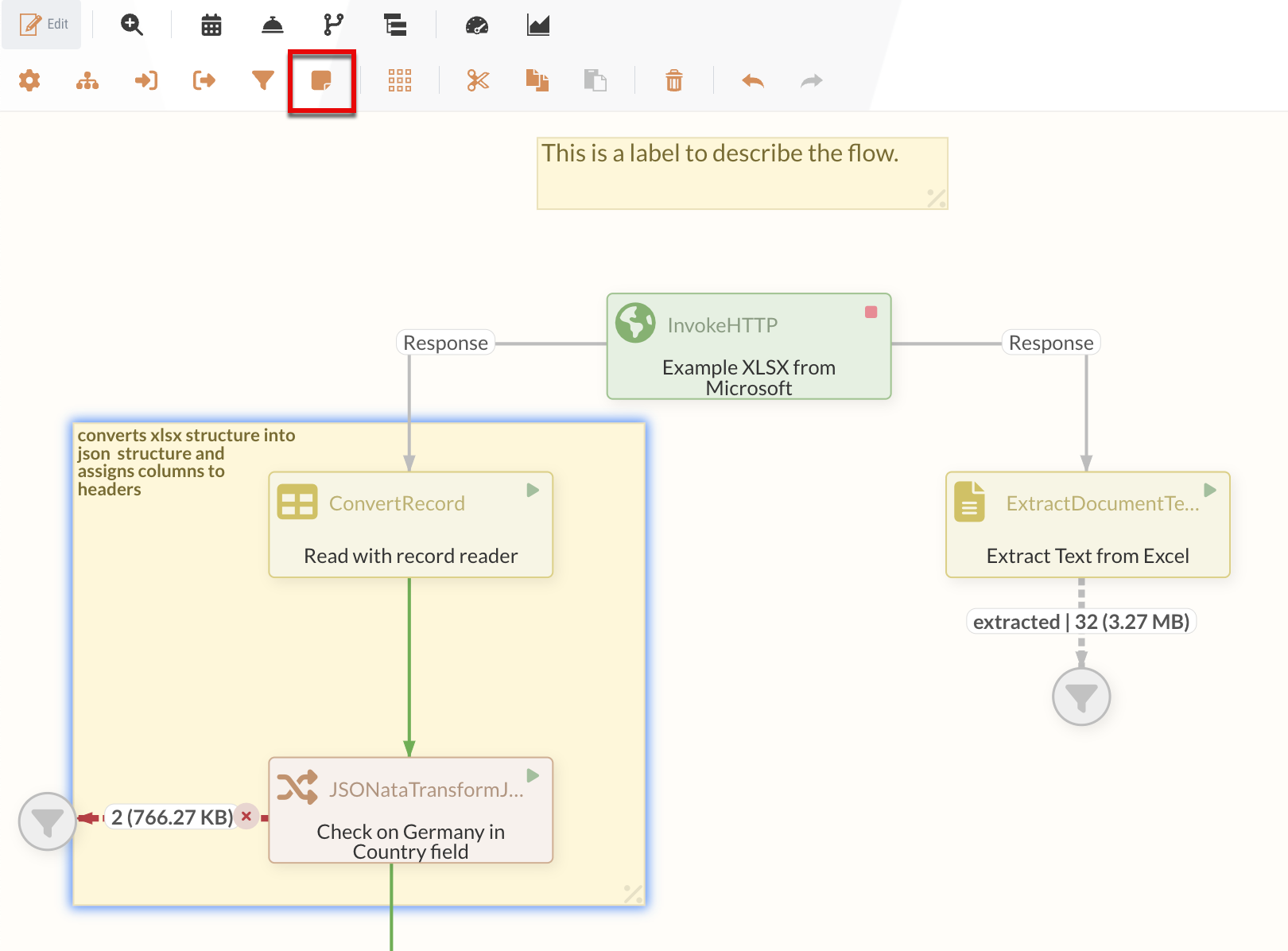The height and width of the screenshot is (951, 1288).
Task: Cut selection with scissors icon
Action: 478,80
